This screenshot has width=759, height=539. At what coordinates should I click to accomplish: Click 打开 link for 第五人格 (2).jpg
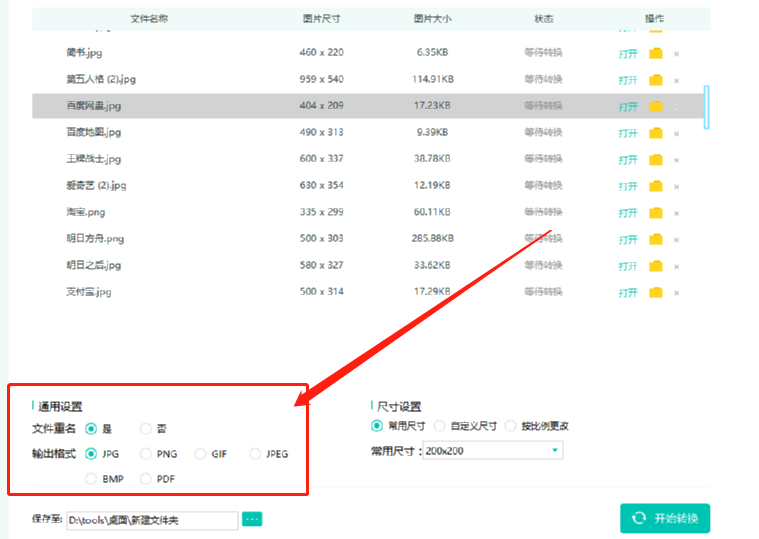628,80
